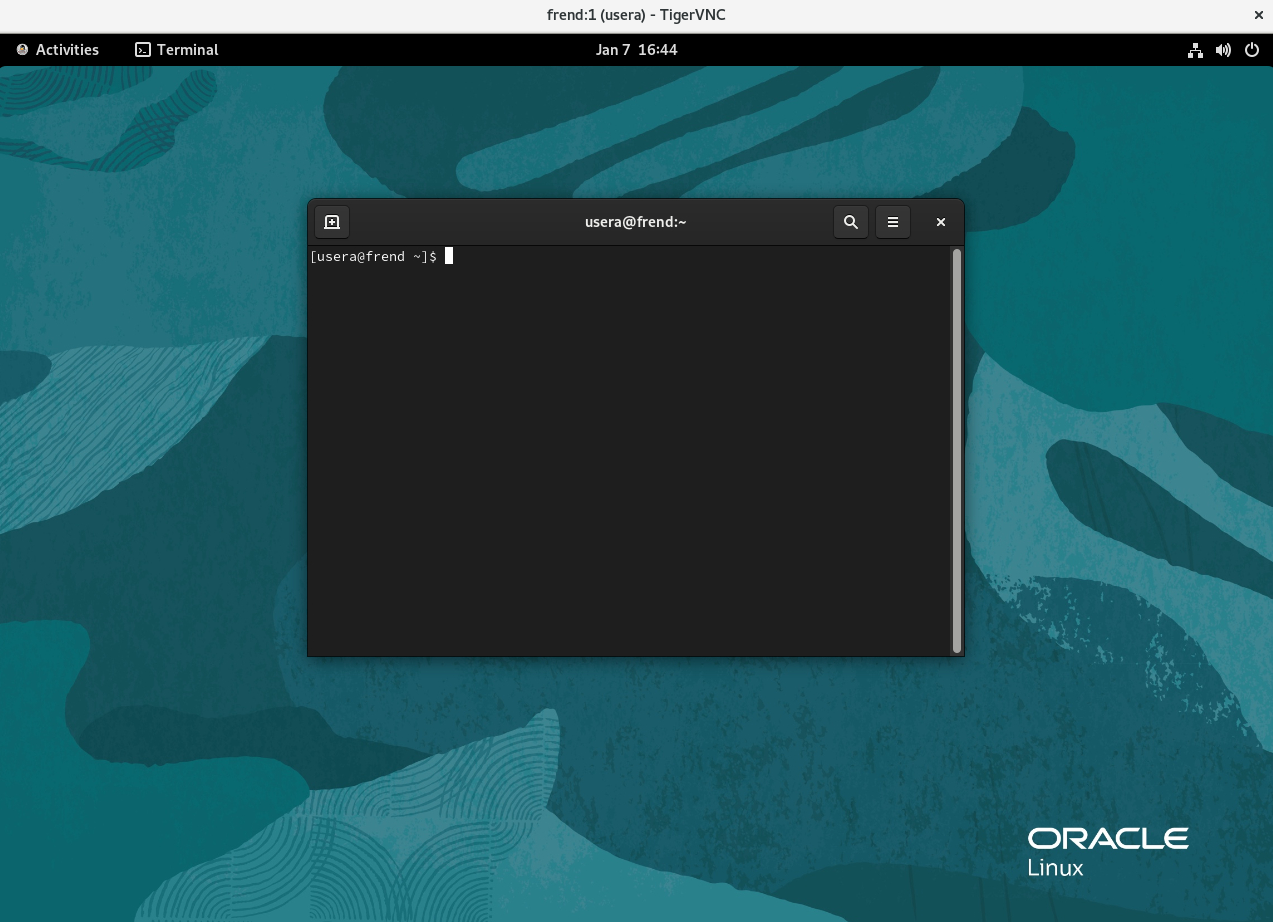Open the terminal hamburger menu
This screenshot has width=1273, height=922.
893,222
